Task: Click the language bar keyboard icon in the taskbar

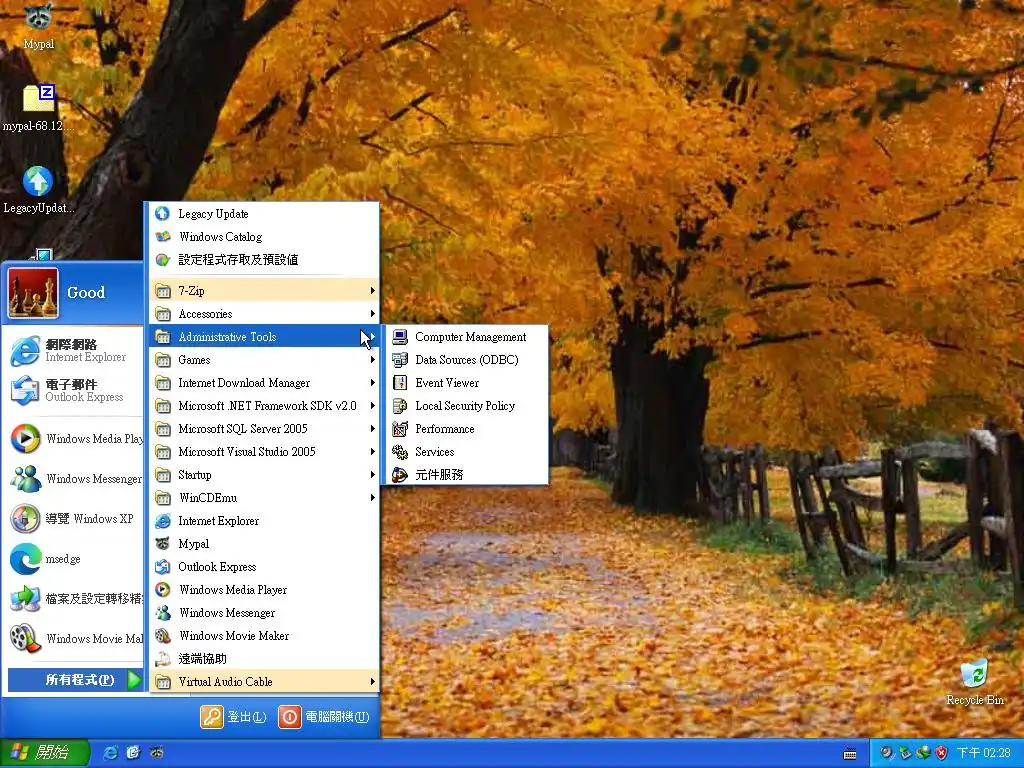Action: click(x=850, y=754)
